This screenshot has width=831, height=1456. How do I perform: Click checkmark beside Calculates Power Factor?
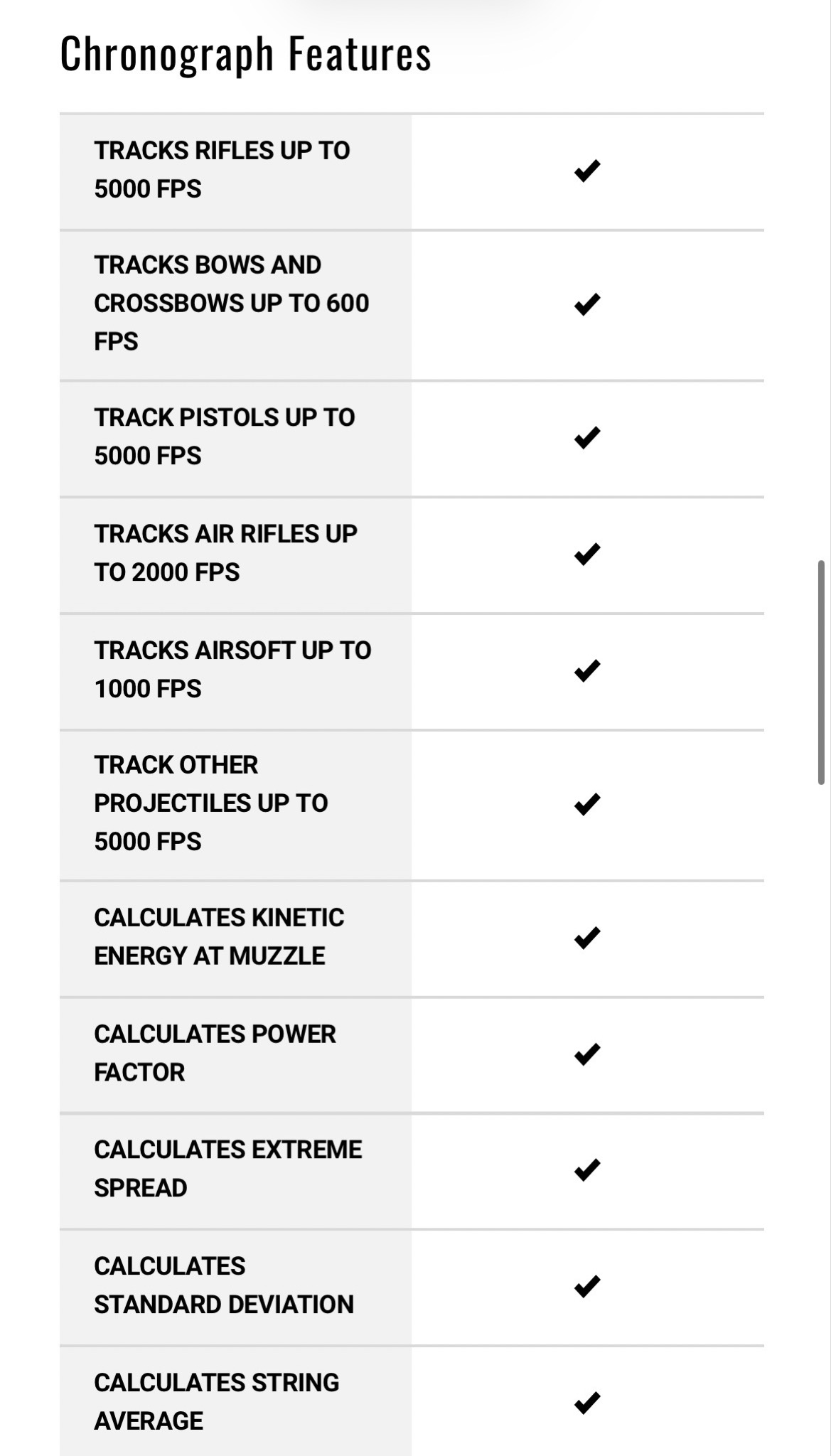(587, 1054)
